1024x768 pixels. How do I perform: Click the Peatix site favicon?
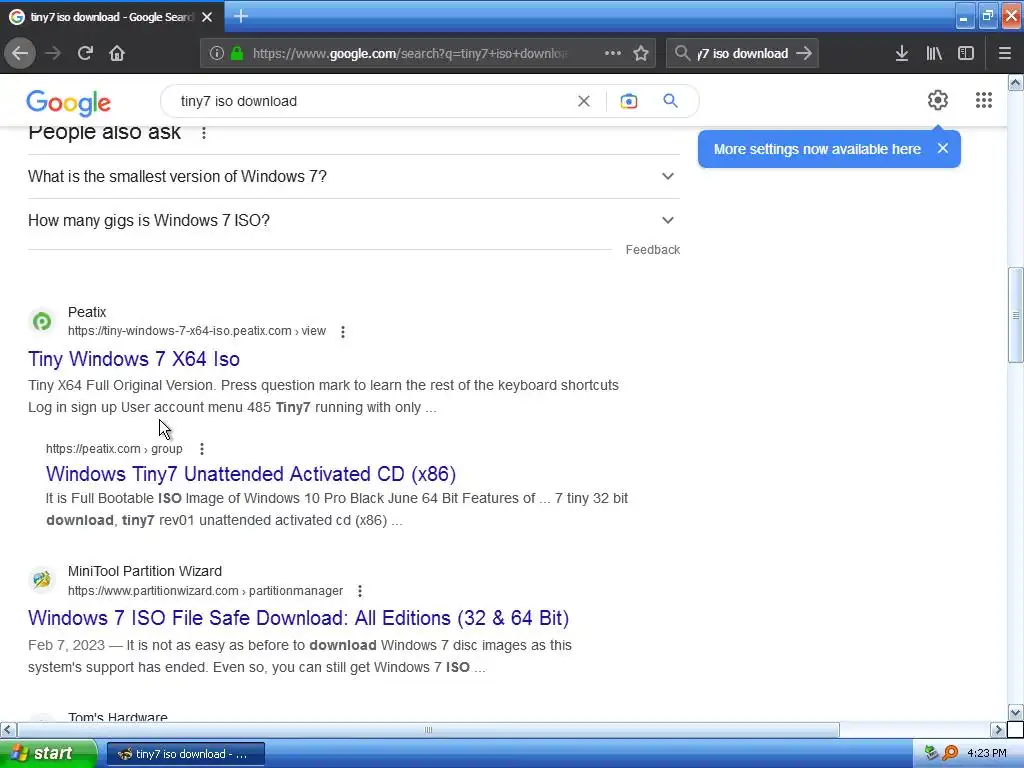pos(42,321)
